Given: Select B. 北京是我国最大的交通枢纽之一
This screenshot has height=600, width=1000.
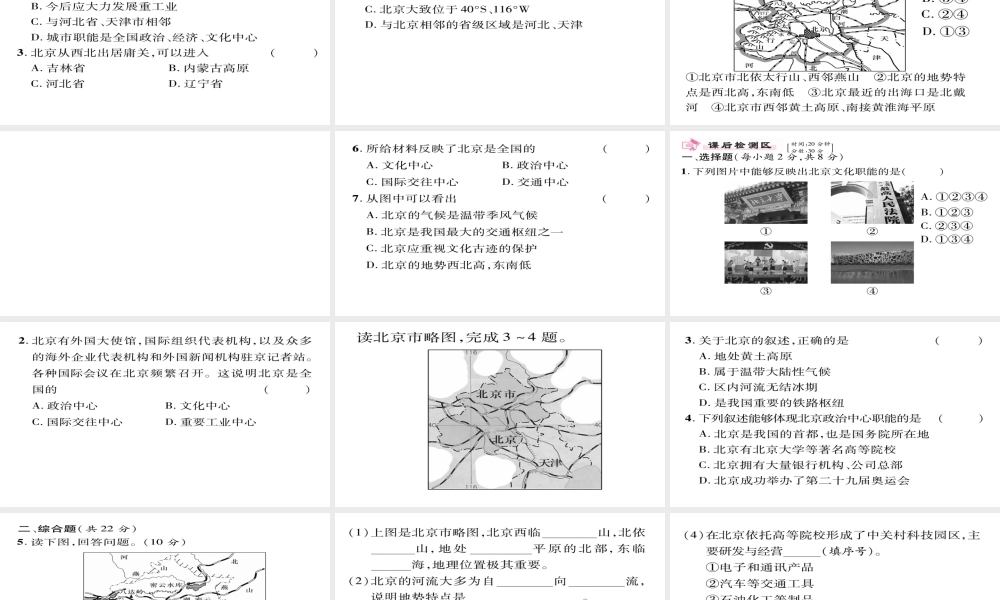Looking at the screenshot, I should (464, 231).
